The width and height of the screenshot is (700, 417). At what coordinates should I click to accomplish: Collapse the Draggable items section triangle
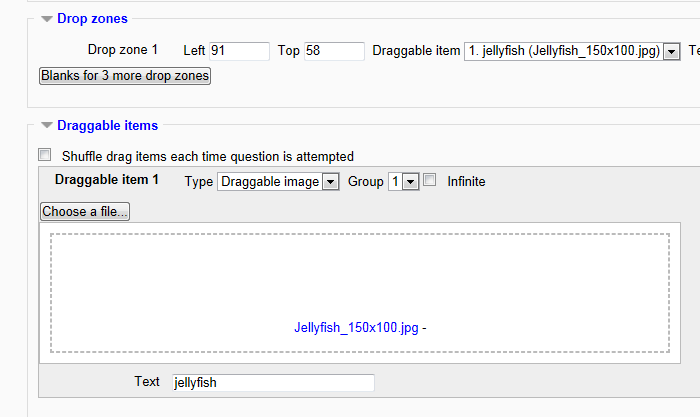pyautogui.click(x=47, y=125)
